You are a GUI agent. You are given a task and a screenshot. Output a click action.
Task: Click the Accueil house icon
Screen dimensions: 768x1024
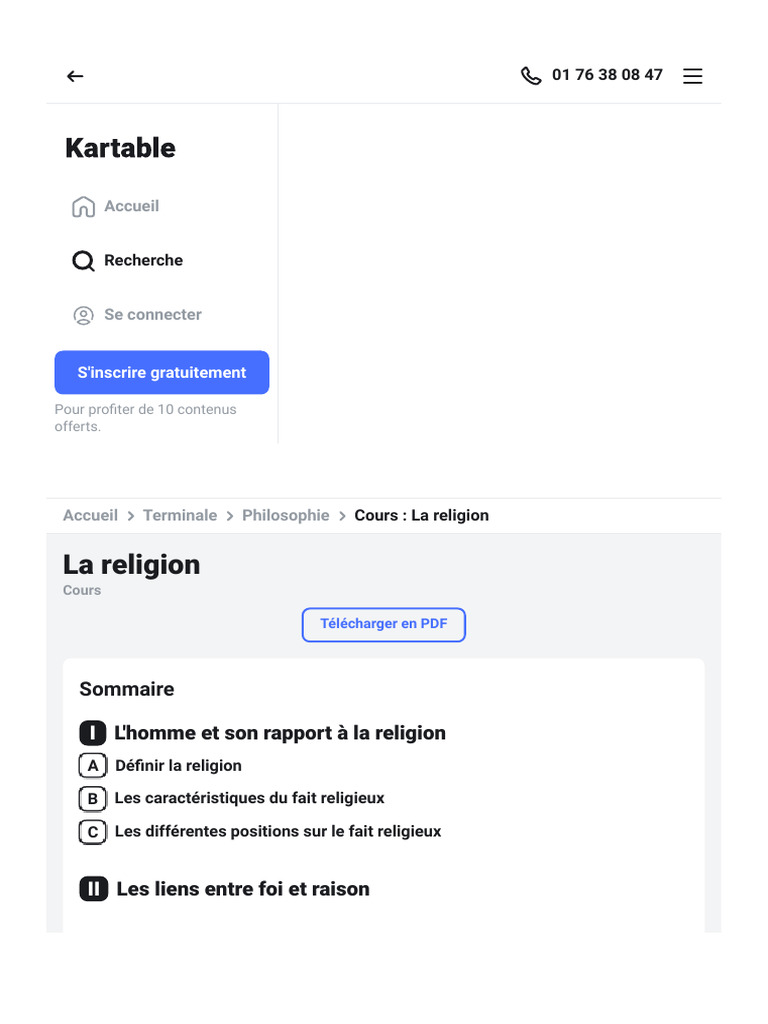tap(84, 206)
